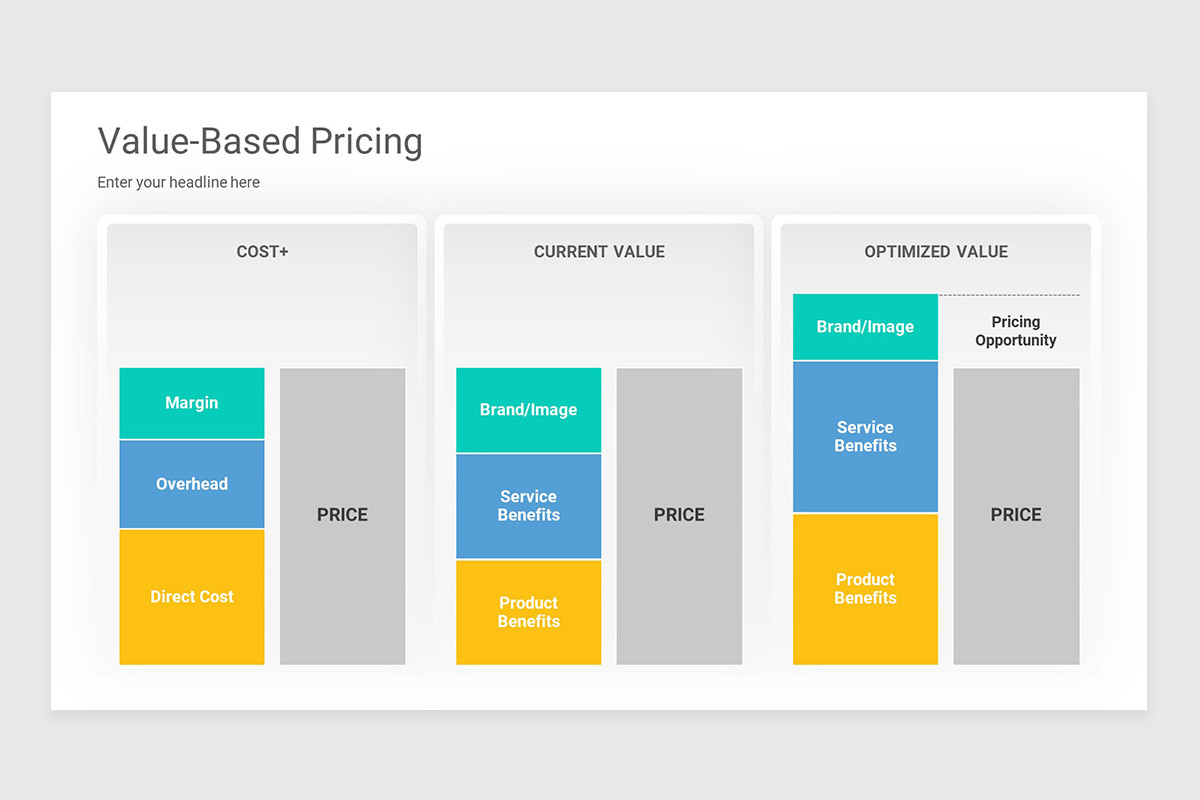1200x800 pixels.
Task: Click the teal Margin block
Action: 192,403
